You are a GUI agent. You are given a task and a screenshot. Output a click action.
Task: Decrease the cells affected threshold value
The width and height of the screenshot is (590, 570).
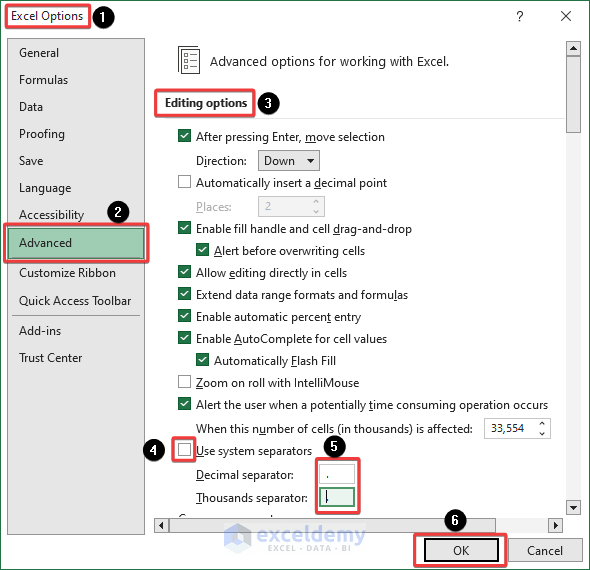(x=542, y=433)
